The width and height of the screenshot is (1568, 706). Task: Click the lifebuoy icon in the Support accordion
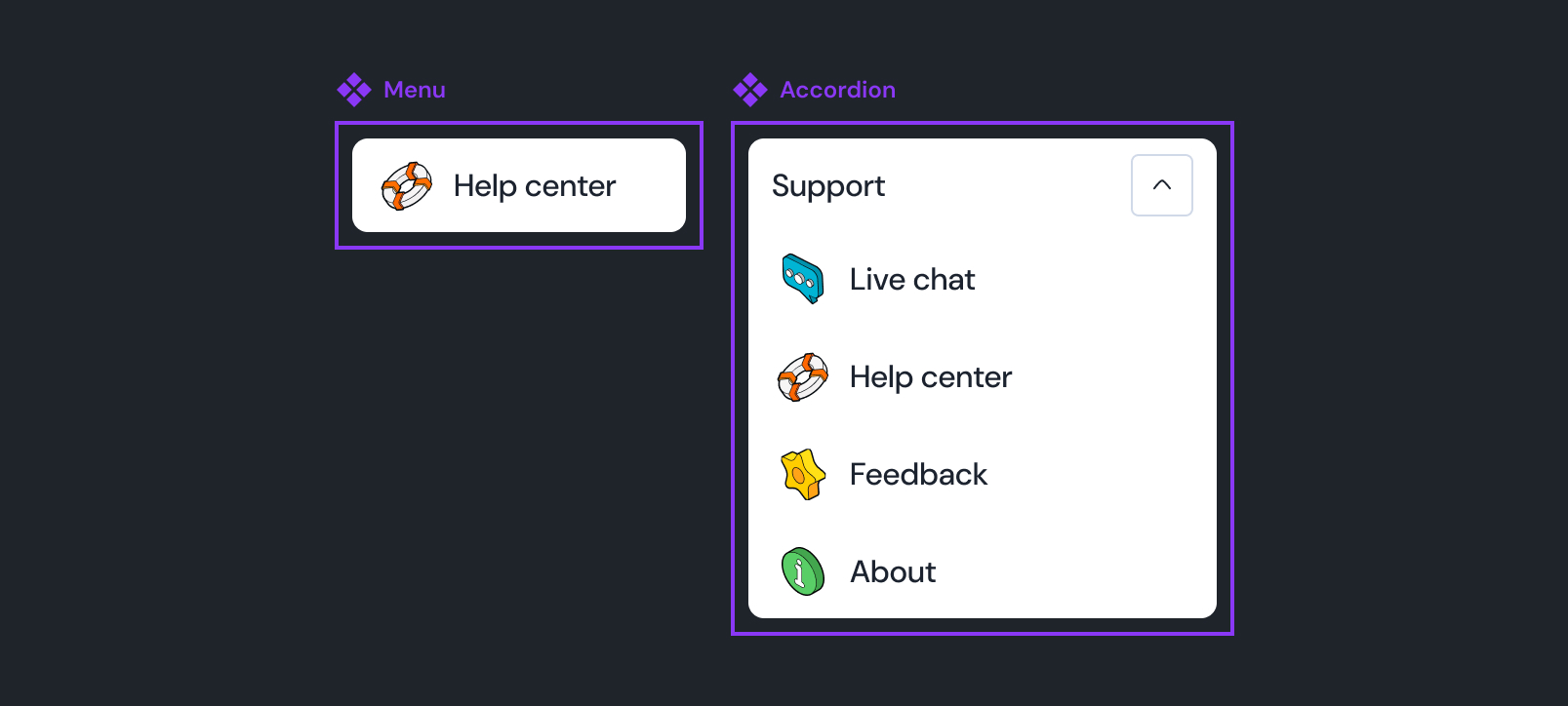coord(803,377)
